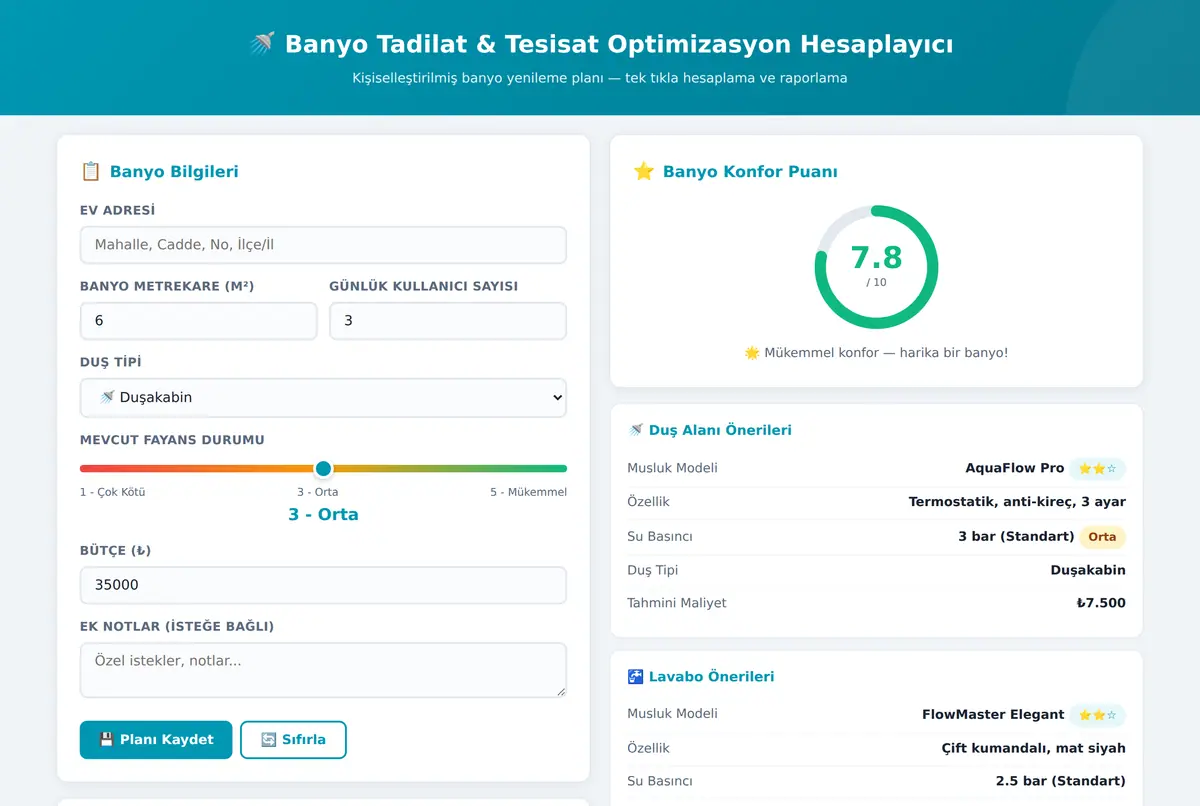This screenshot has width=1200, height=806.
Task: Click the faucet icon next to Lavabo Önerileri
Action: coord(635,676)
